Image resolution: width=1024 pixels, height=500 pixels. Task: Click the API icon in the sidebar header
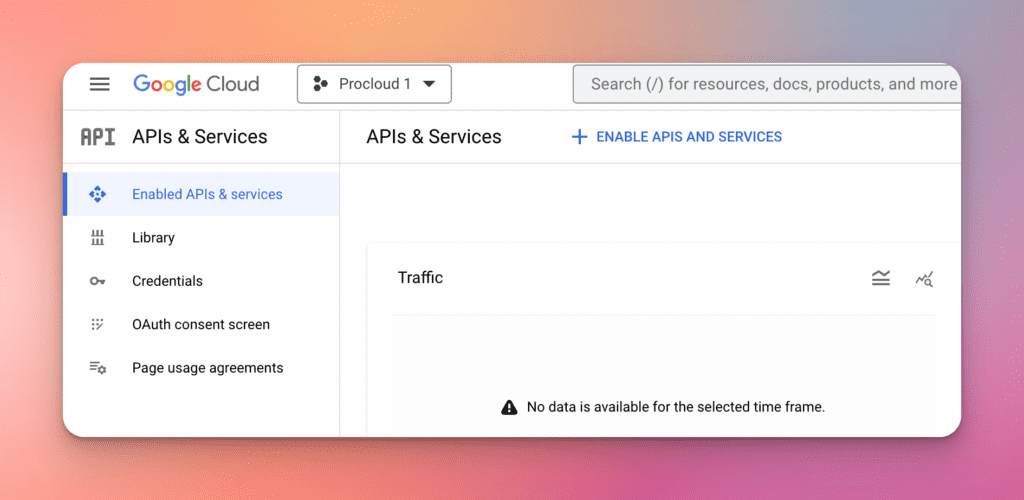pyautogui.click(x=98, y=137)
